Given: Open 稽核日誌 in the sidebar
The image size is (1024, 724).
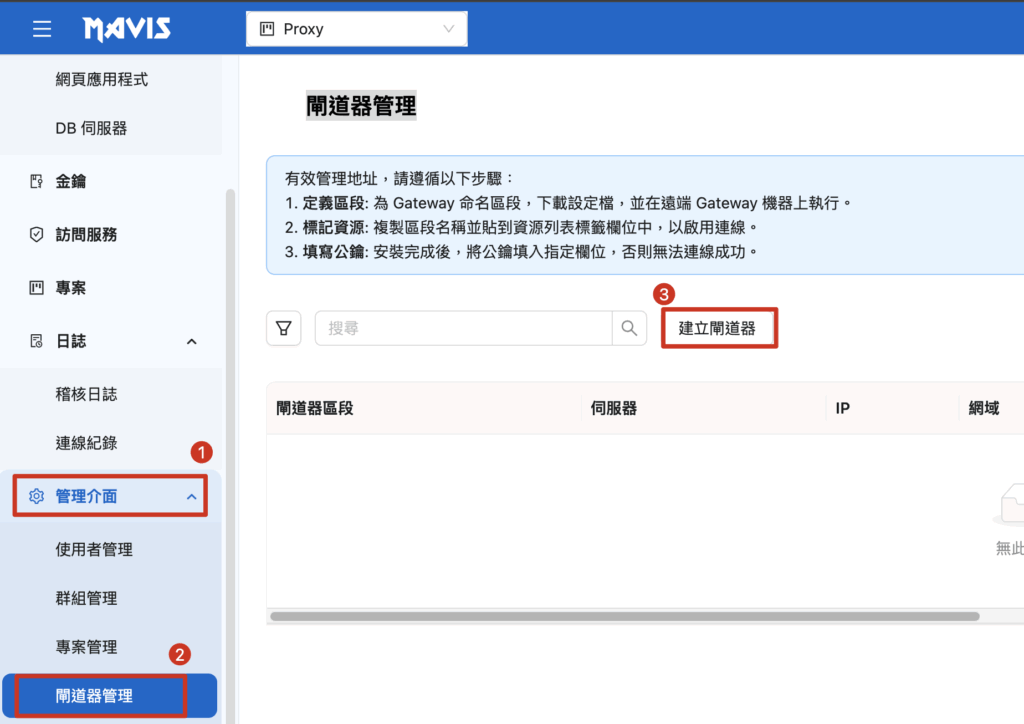Looking at the screenshot, I should [86, 394].
